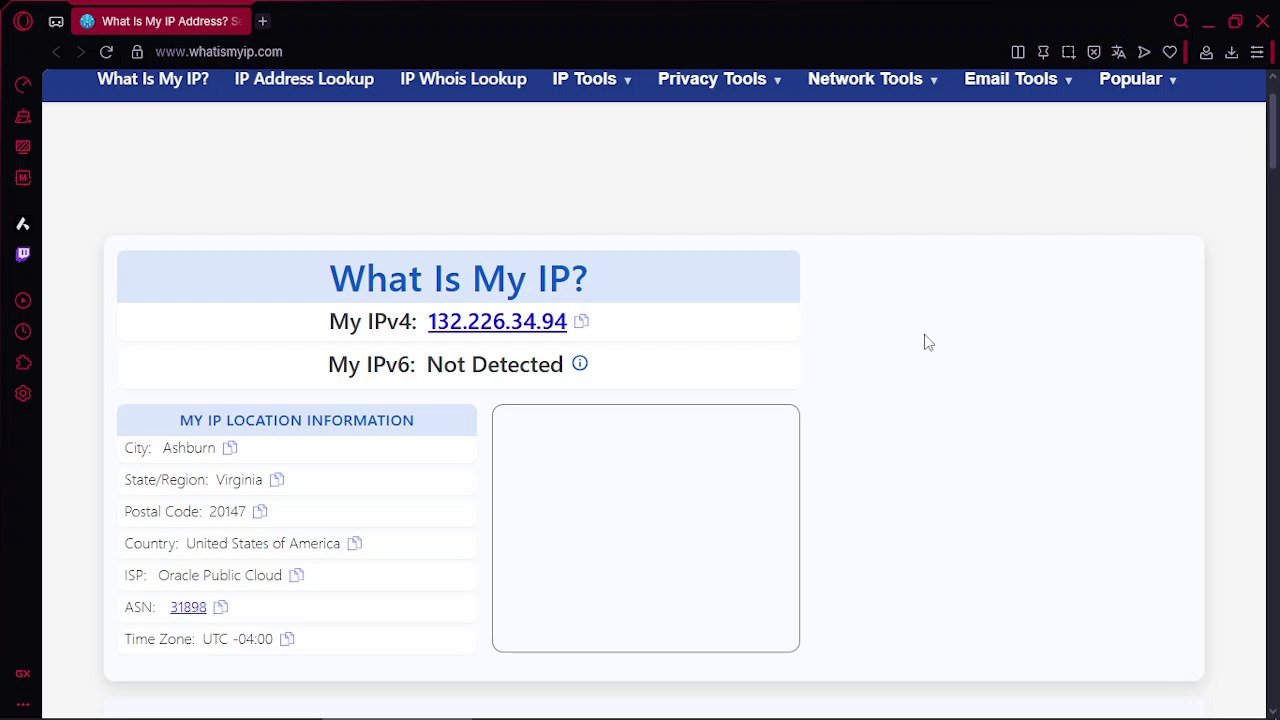Open the ad blocker shield icon
Screen dimensions: 1280x720
[x=1094, y=52]
